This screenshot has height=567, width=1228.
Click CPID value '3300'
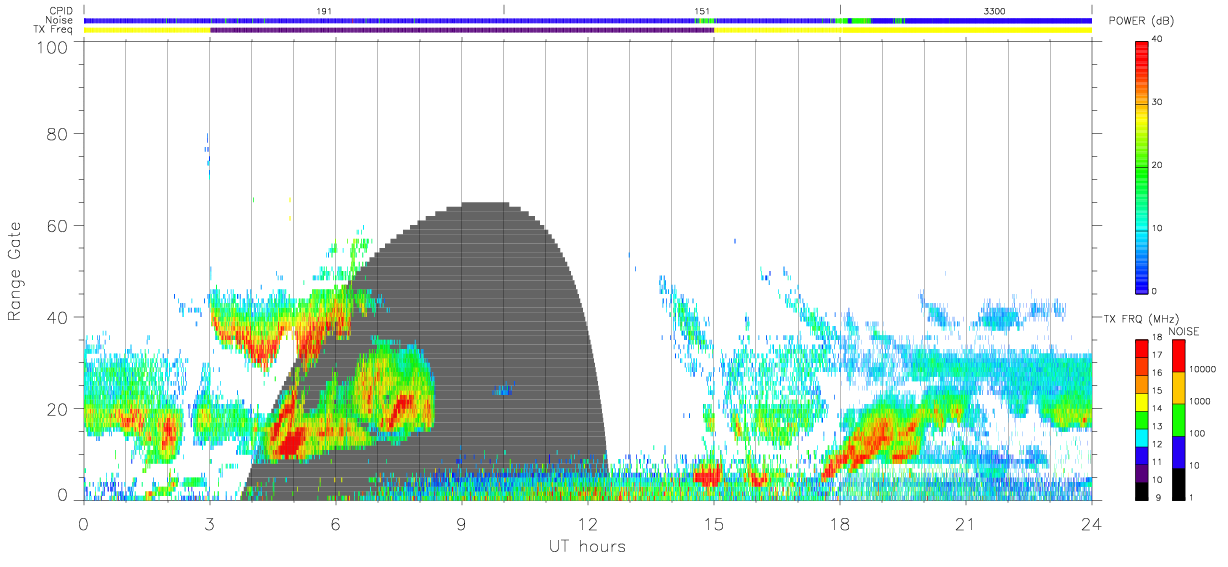[995, 10]
